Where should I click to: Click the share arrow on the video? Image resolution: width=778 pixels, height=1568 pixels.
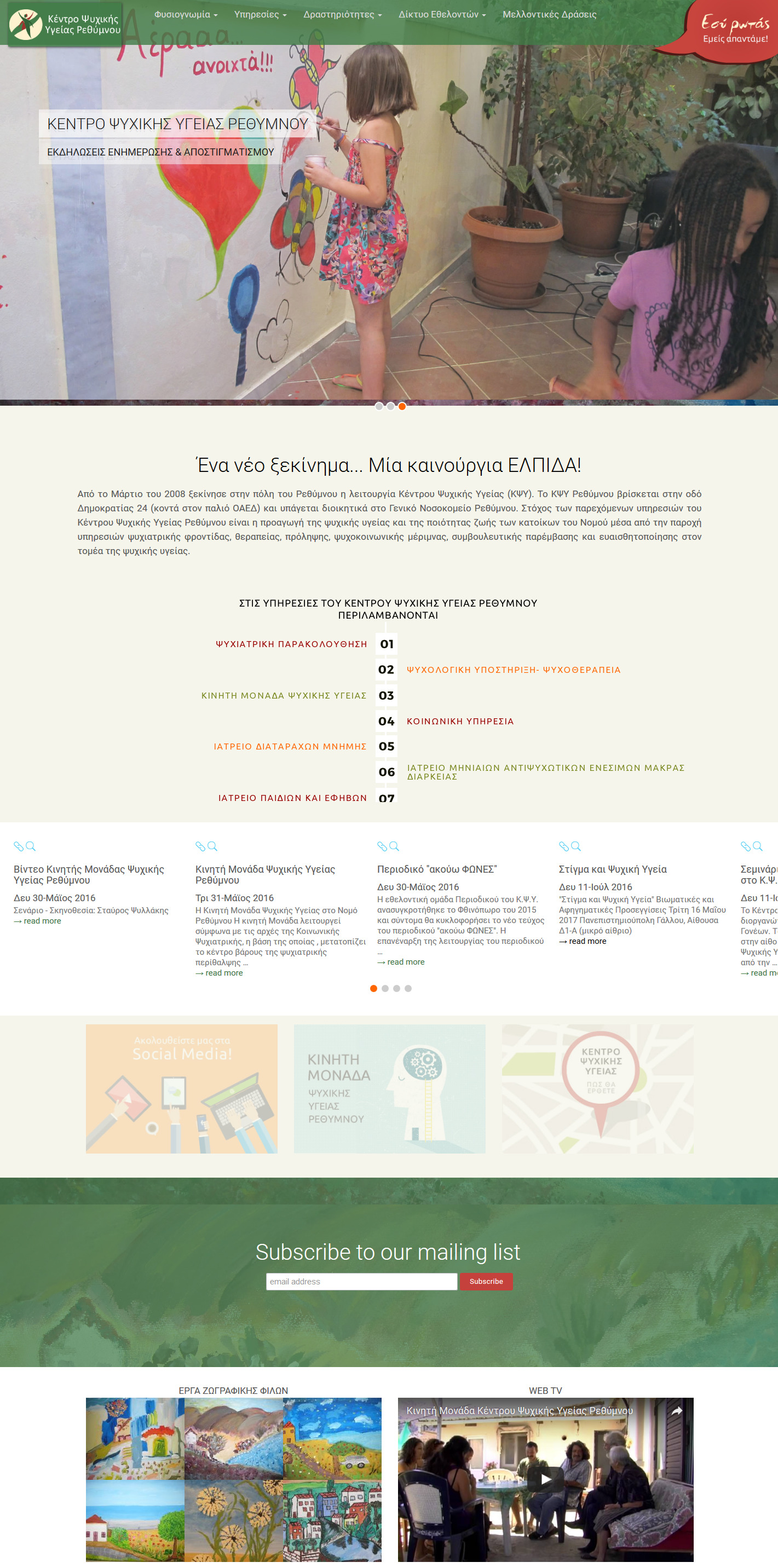[676, 1411]
